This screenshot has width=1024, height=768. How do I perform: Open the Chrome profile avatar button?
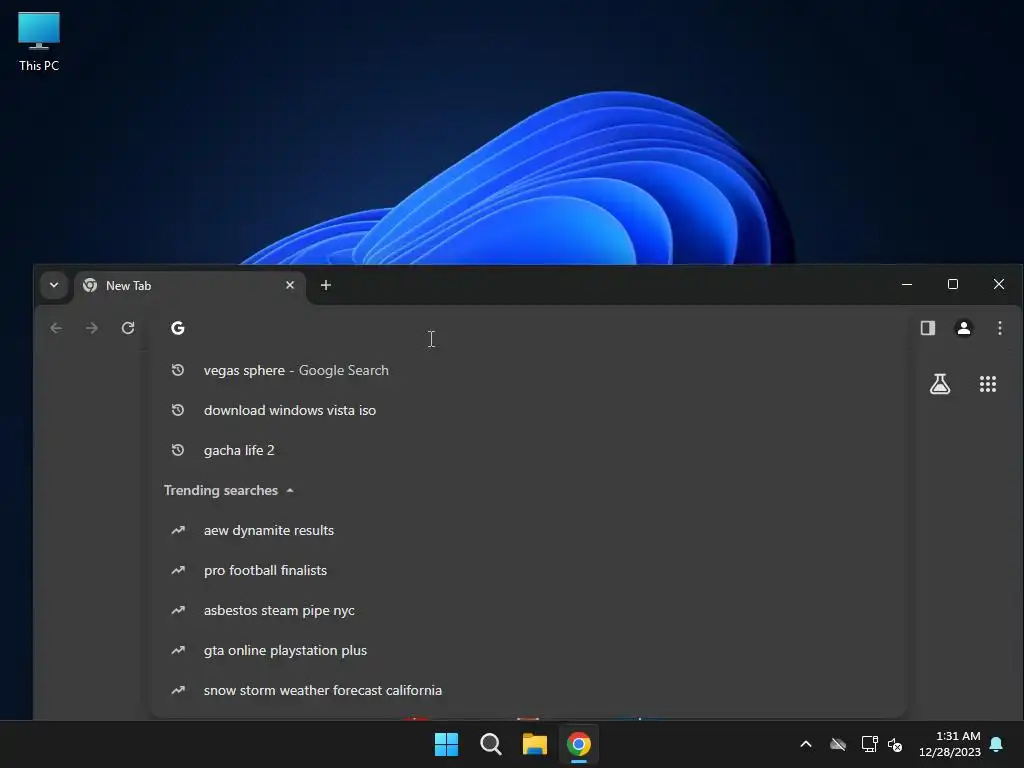click(964, 328)
